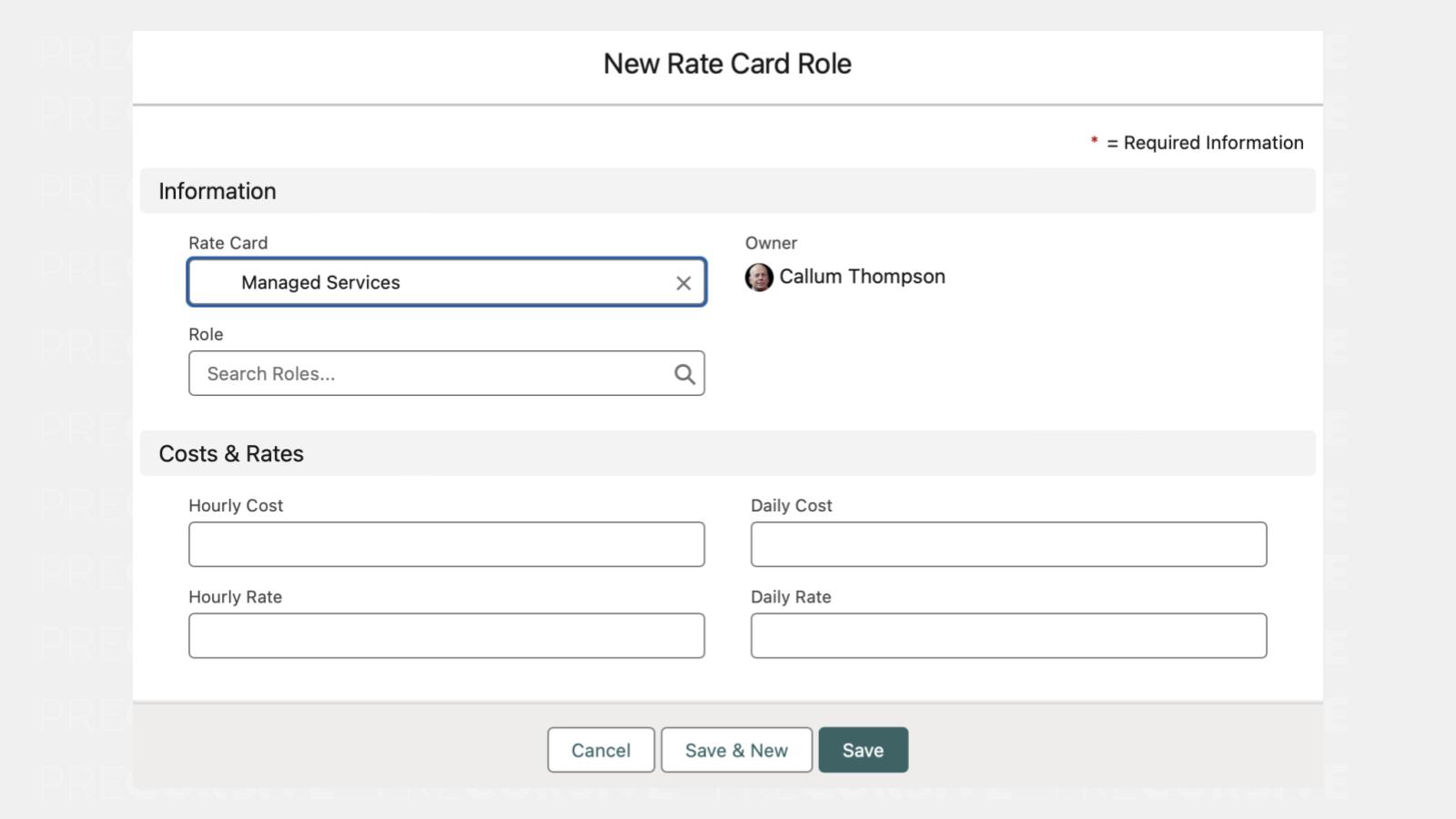Click the Owner field label
The width and height of the screenshot is (1456, 819).
click(x=771, y=243)
